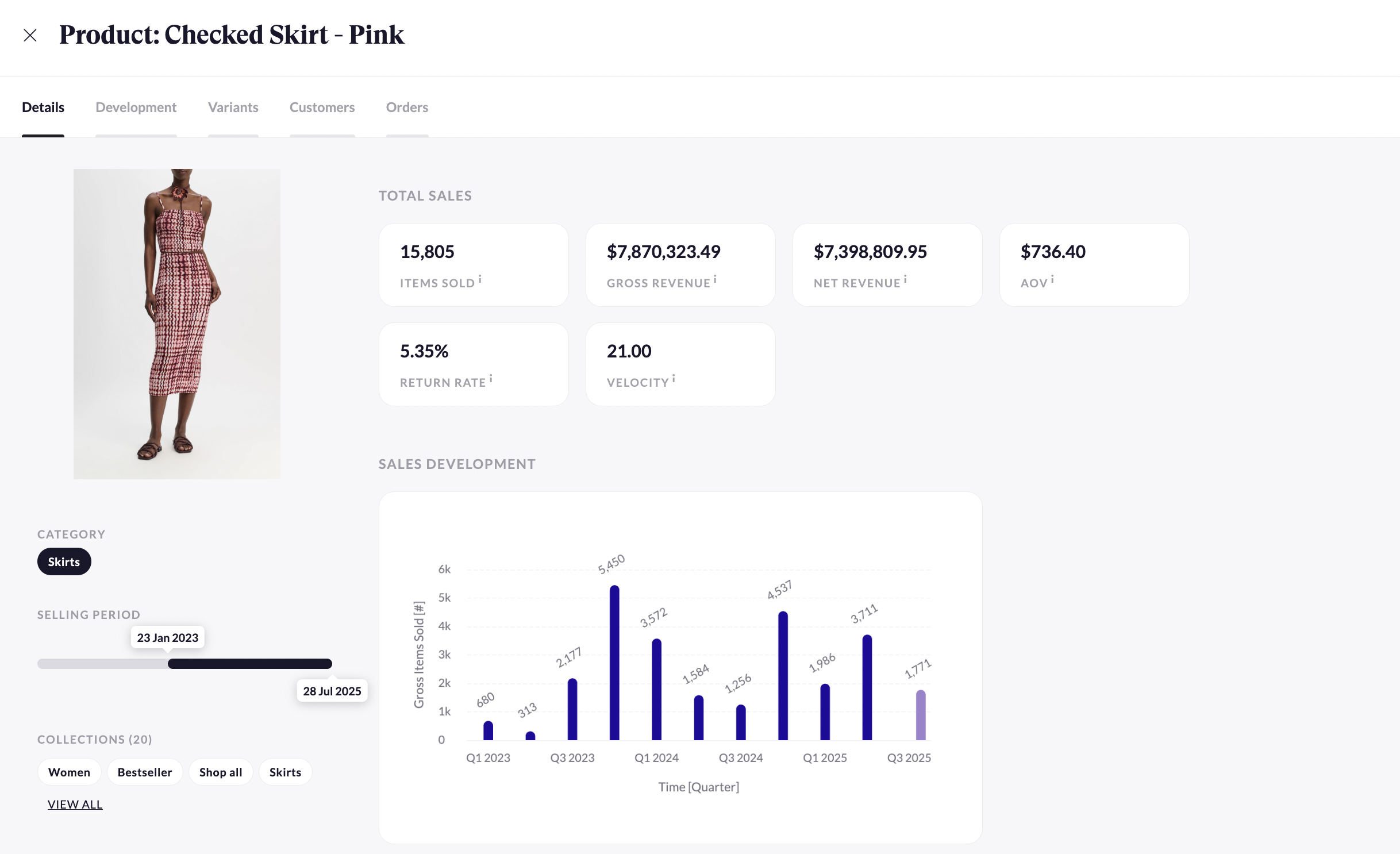The height and width of the screenshot is (854, 1400).
Task: Go to the Customers tab
Action: click(x=322, y=107)
